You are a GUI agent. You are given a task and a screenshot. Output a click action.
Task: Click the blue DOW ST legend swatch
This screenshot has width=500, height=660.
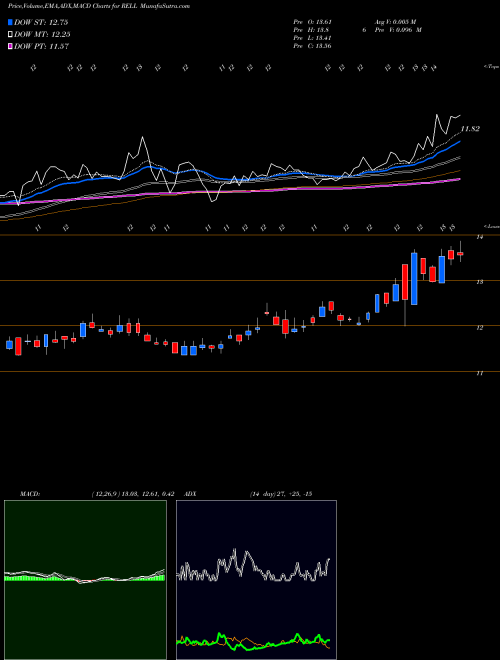10,22
